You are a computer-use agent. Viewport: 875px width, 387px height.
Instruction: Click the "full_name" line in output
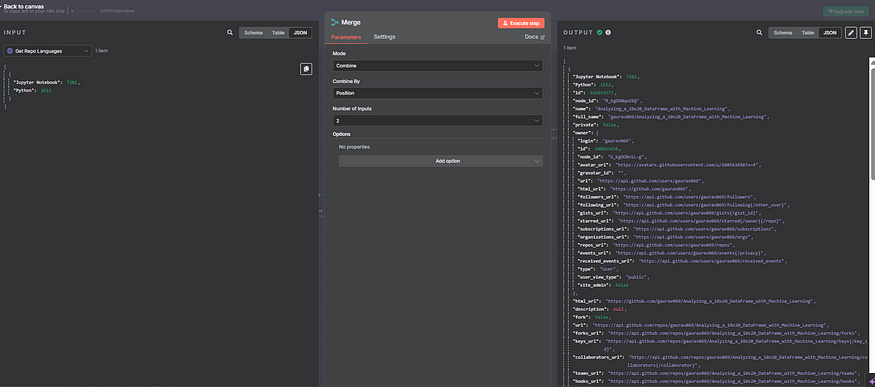pyautogui.click(x=671, y=117)
